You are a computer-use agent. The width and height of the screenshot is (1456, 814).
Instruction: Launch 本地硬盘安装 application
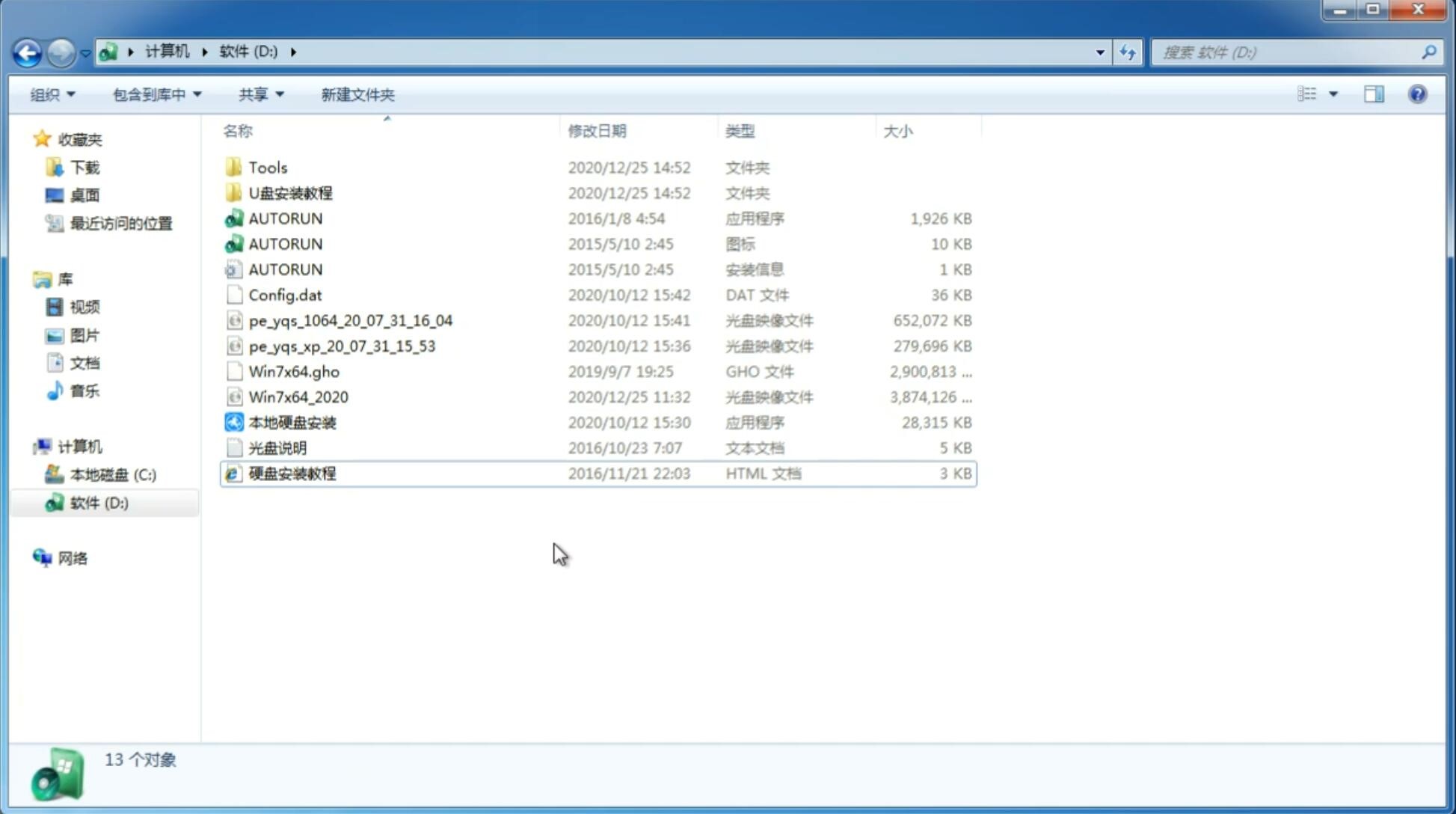(x=292, y=421)
